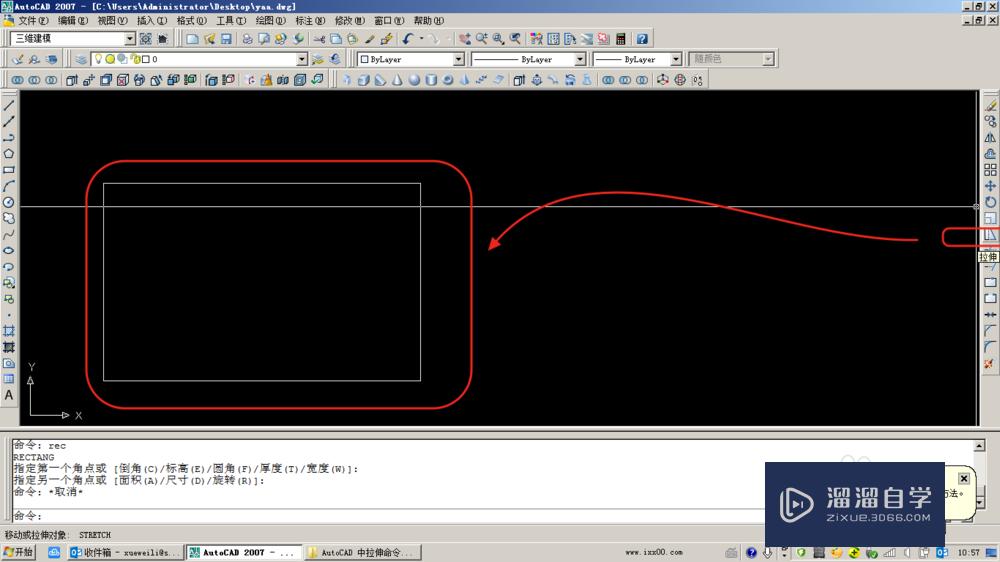Toggle layer 0 lock icon
Viewport: 1000px width, 562px height.
point(135,59)
